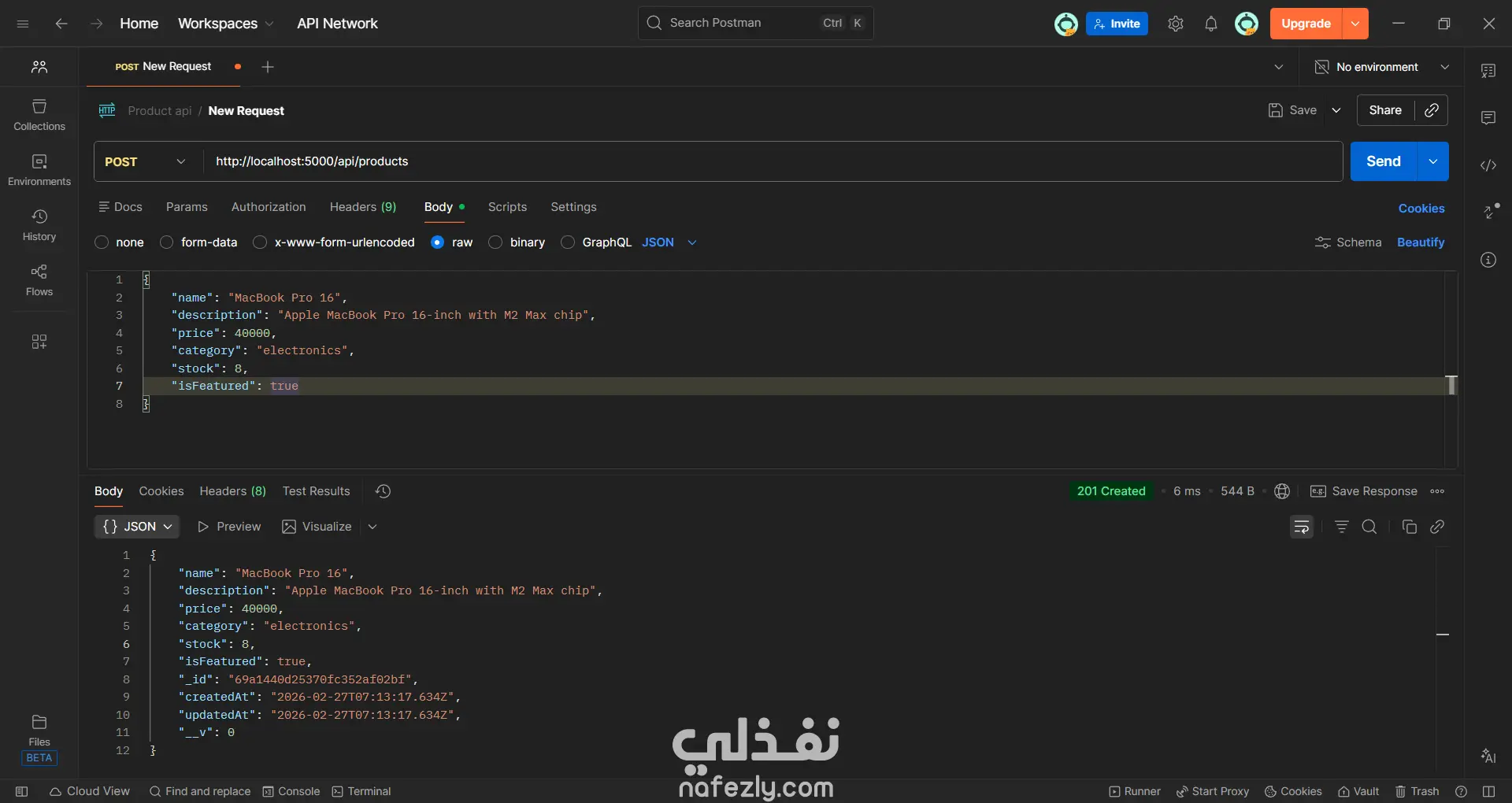Open the Postbot AI assistant icon
This screenshot has width=1512, height=803.
[x=1488, y=756]
